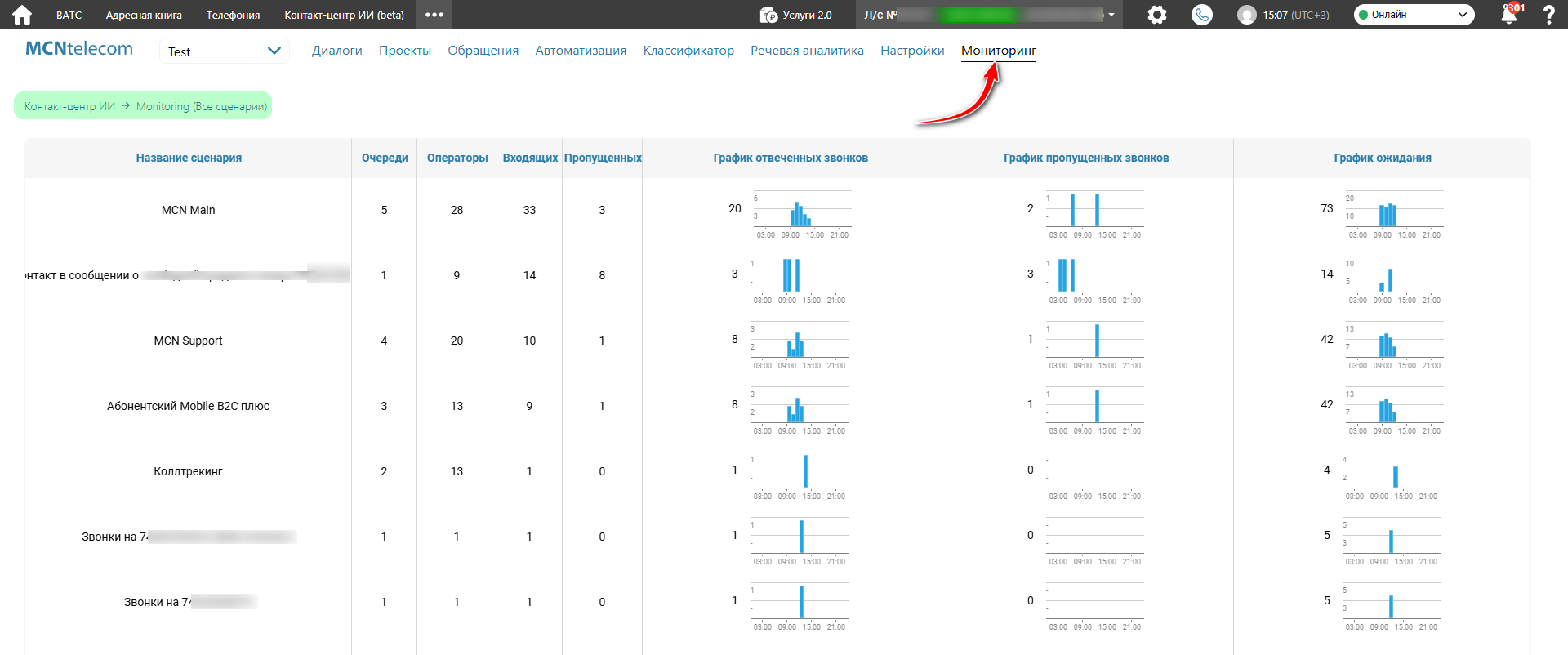The width and height of the screenshot is (1568, 655).
Task: Open the settings gear icon
Action: pos(1157,15)
